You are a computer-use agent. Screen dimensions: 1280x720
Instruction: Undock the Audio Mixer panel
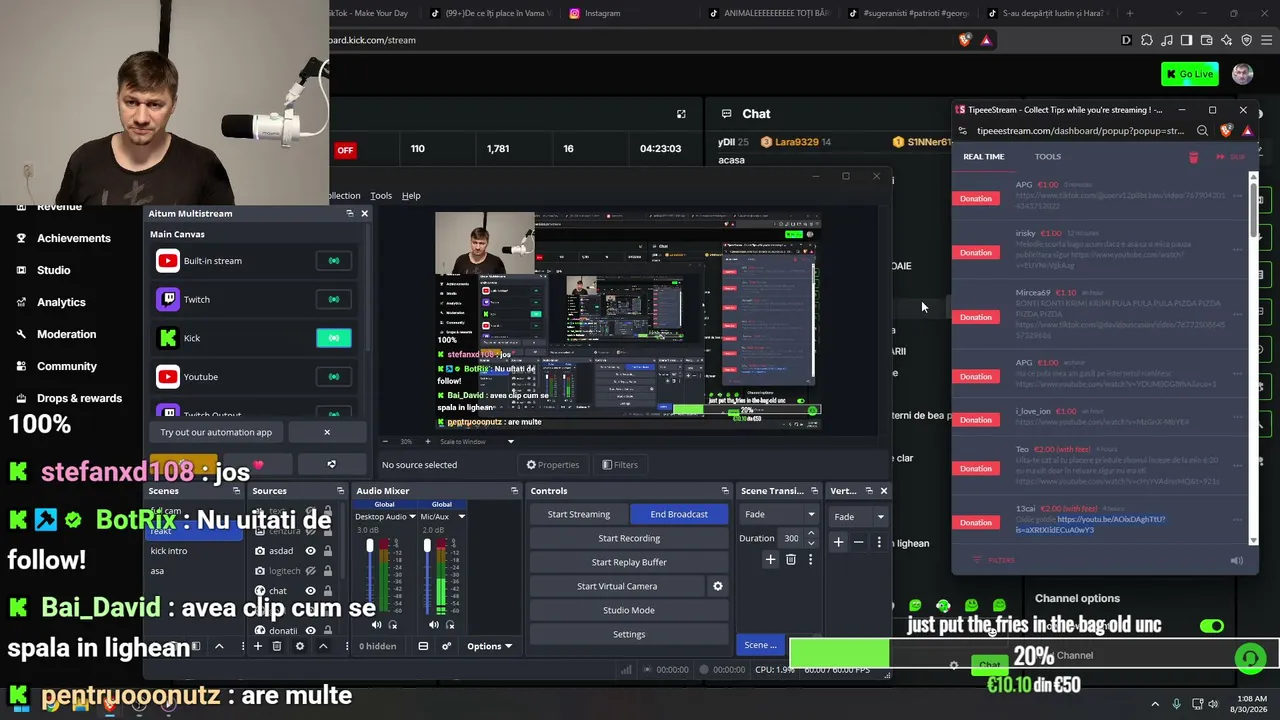514,491
